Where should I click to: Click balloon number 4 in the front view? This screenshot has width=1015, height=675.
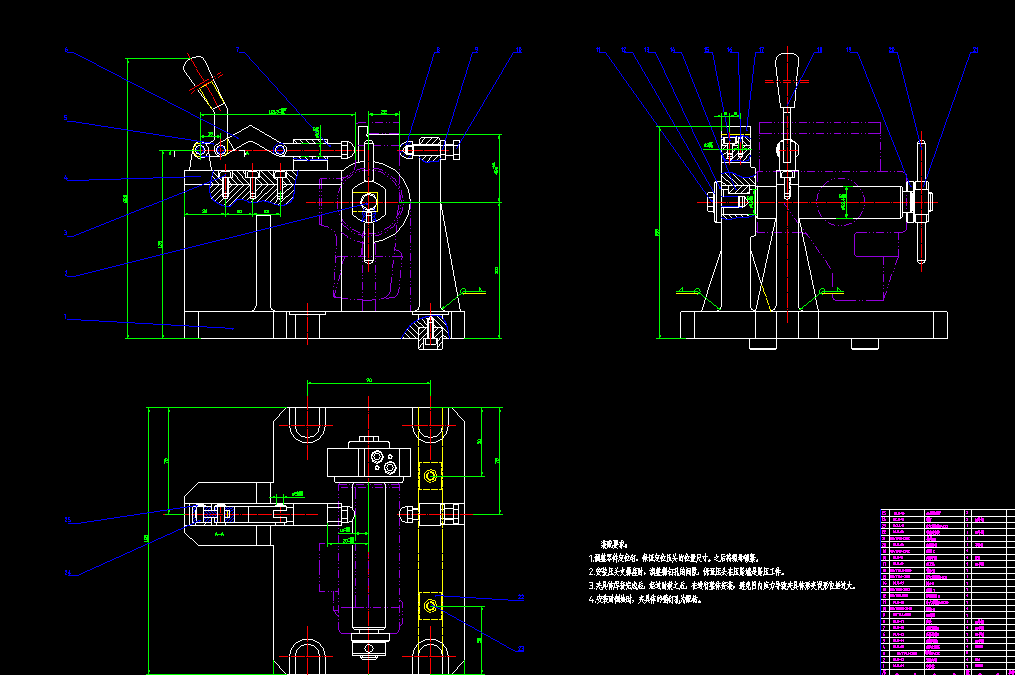65,178
